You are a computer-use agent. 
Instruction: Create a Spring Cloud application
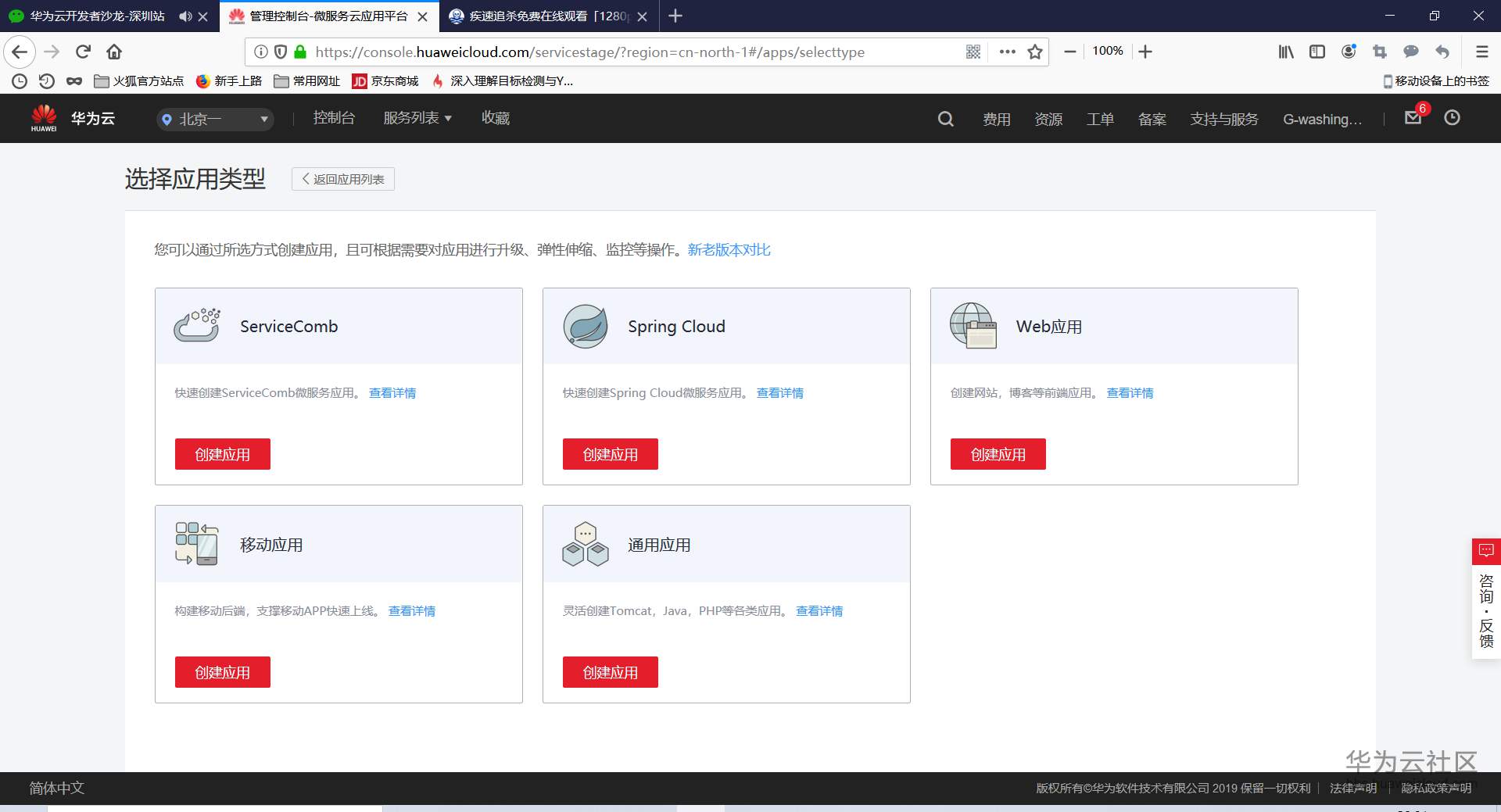(x=611, y=454)
